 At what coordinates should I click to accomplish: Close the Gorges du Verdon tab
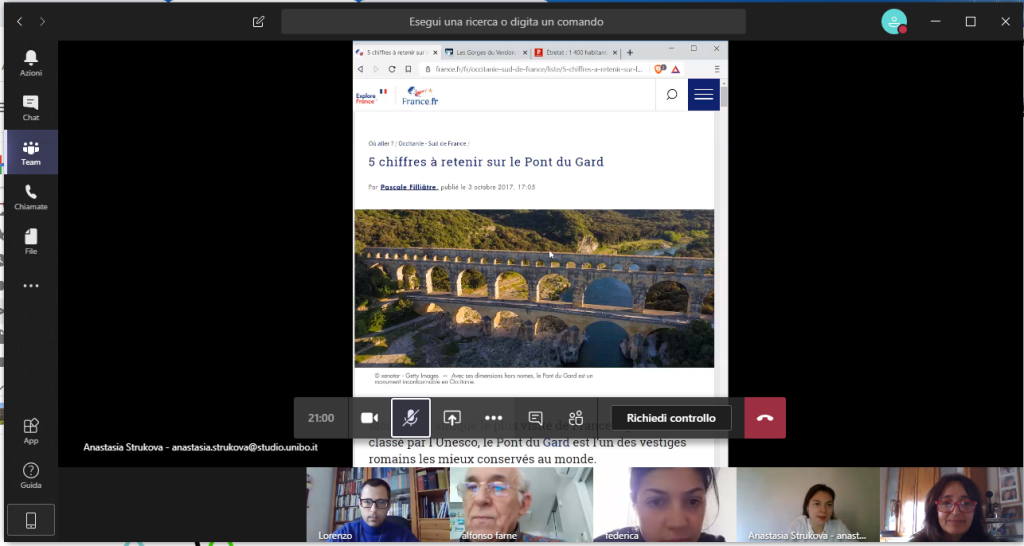524,52
